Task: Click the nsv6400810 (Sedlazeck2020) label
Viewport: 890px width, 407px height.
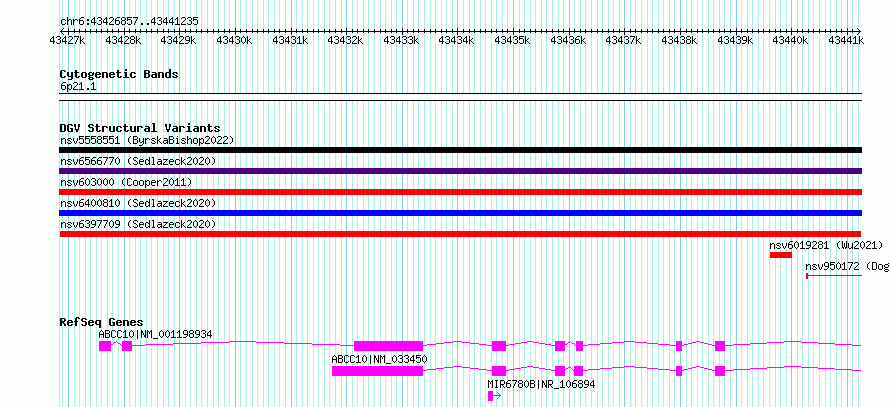Action: [138, 203]
